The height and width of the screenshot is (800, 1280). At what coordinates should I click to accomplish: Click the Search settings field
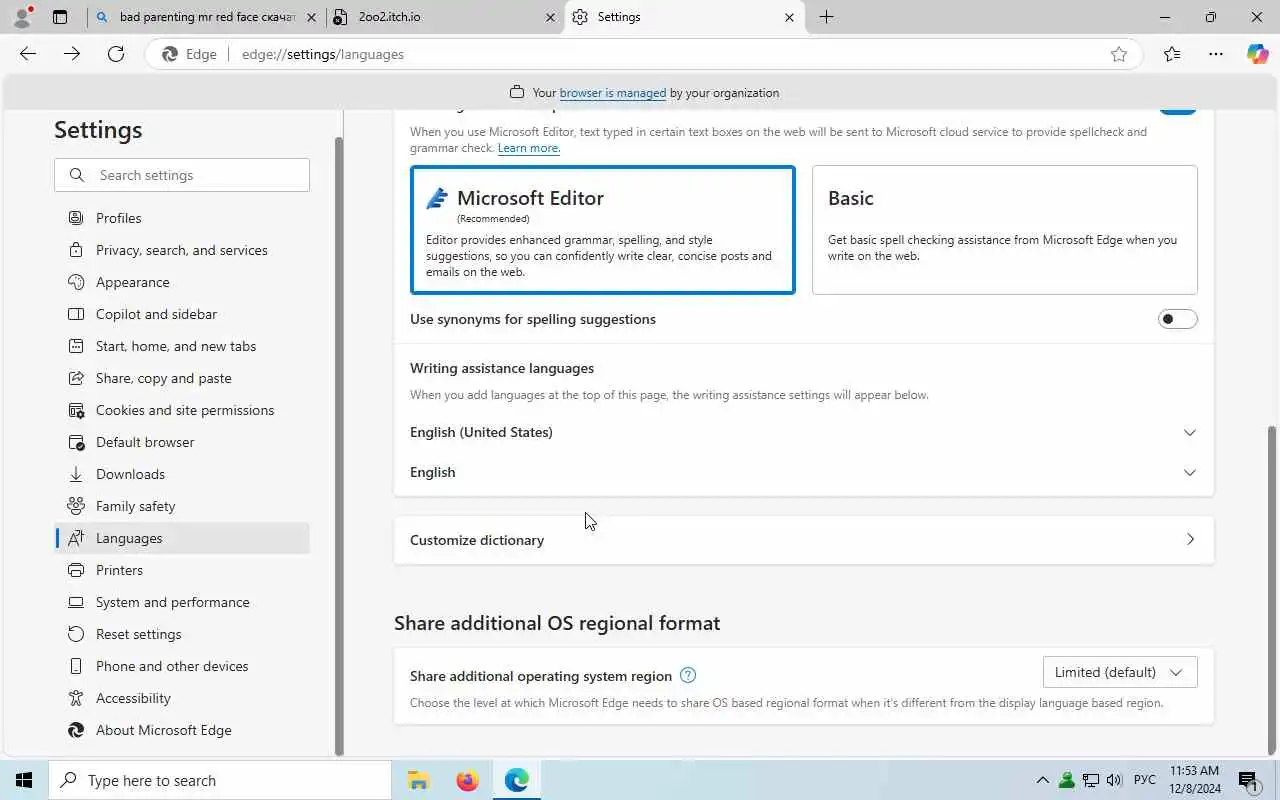pos(182,175)
